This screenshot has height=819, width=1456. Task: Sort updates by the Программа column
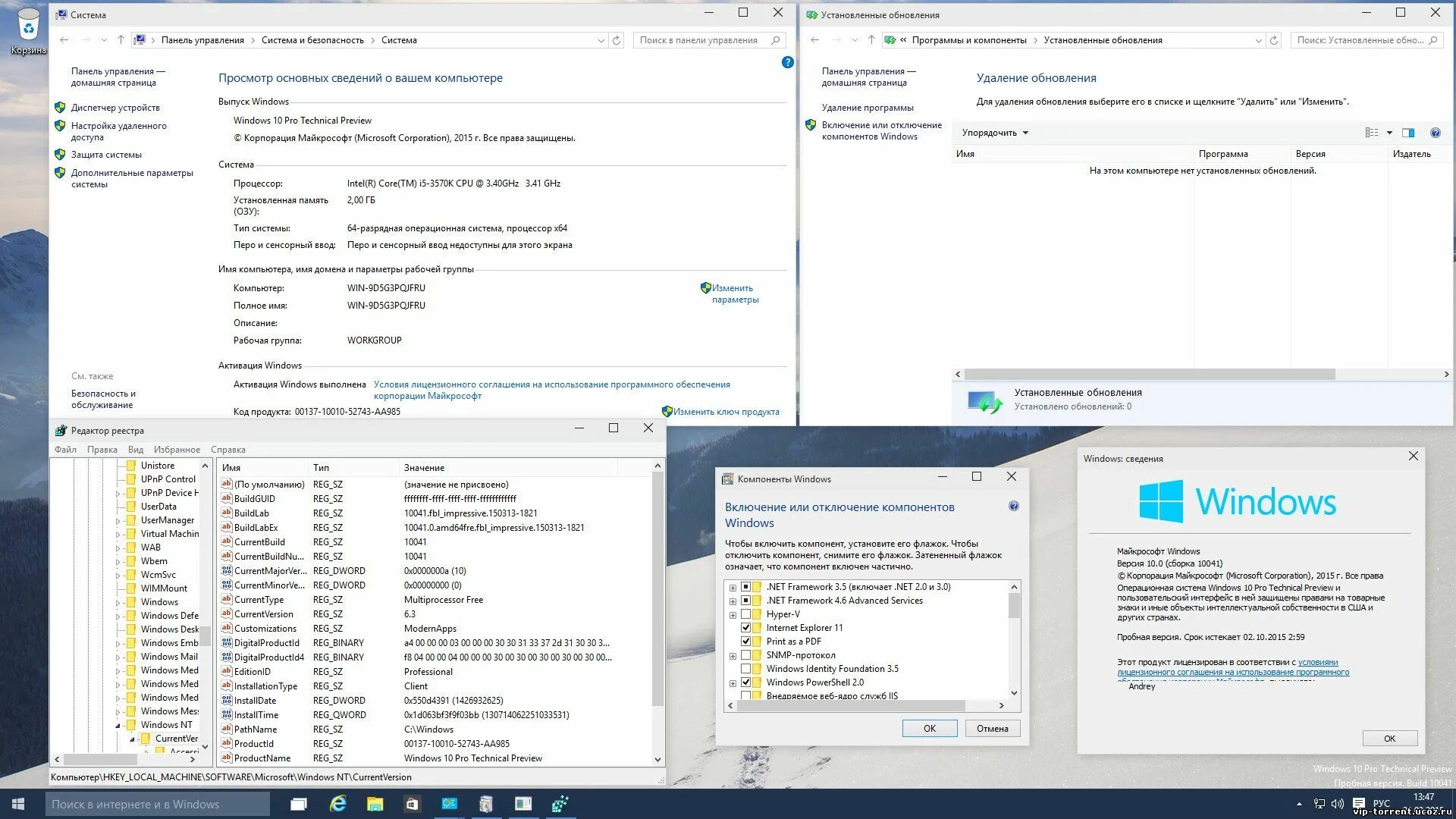1242,154
